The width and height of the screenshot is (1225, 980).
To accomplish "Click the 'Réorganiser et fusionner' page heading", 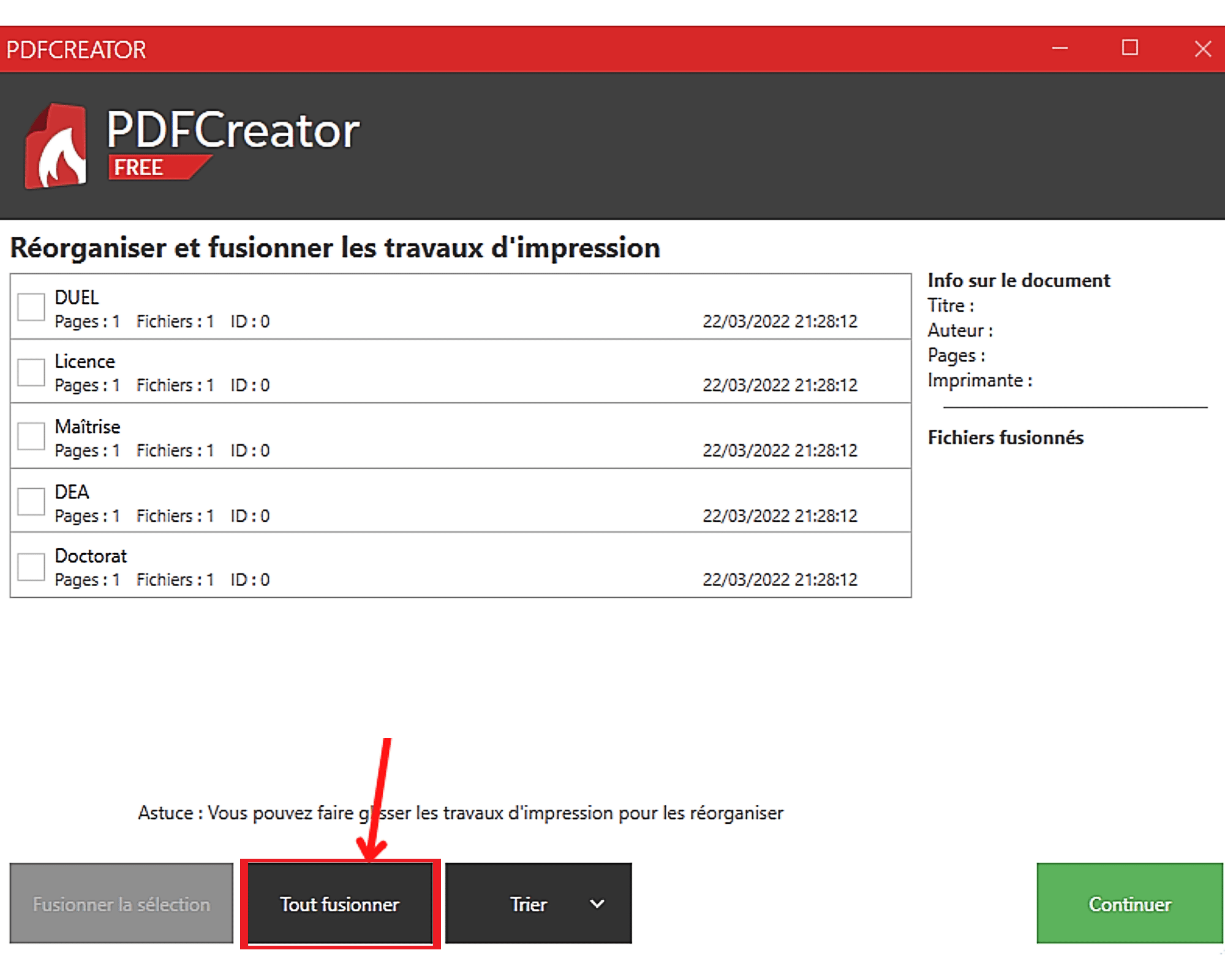I will 335,248.
